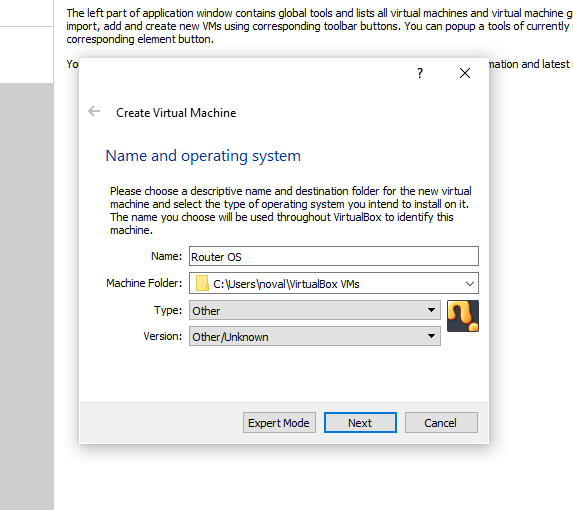Click the 'Version:' label
Screen dimensions: 573x510
[x=163, y=336]
